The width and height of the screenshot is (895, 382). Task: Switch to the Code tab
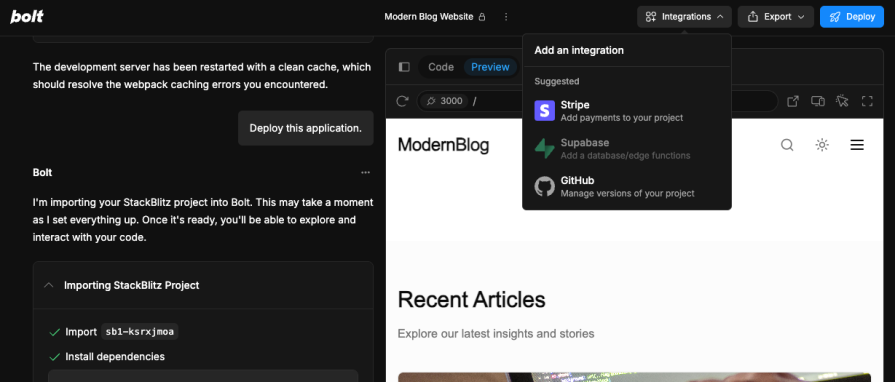[x=441, y=67]
